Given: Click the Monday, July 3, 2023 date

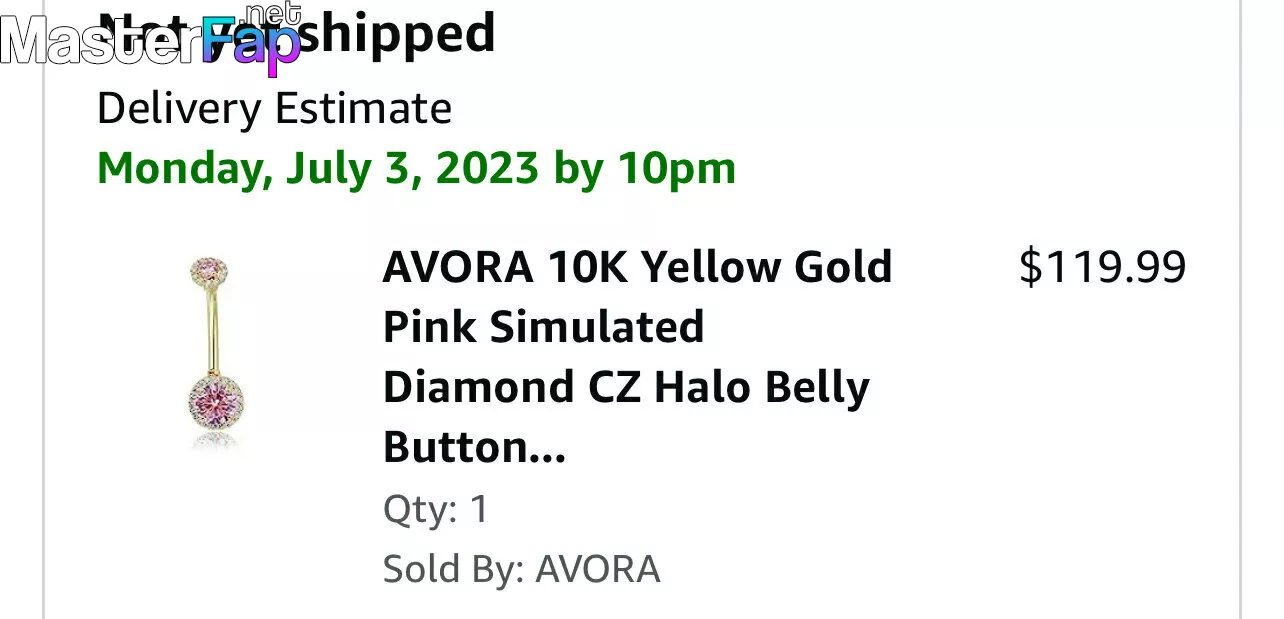Looking at the screenshot, I should click(317, 168).
